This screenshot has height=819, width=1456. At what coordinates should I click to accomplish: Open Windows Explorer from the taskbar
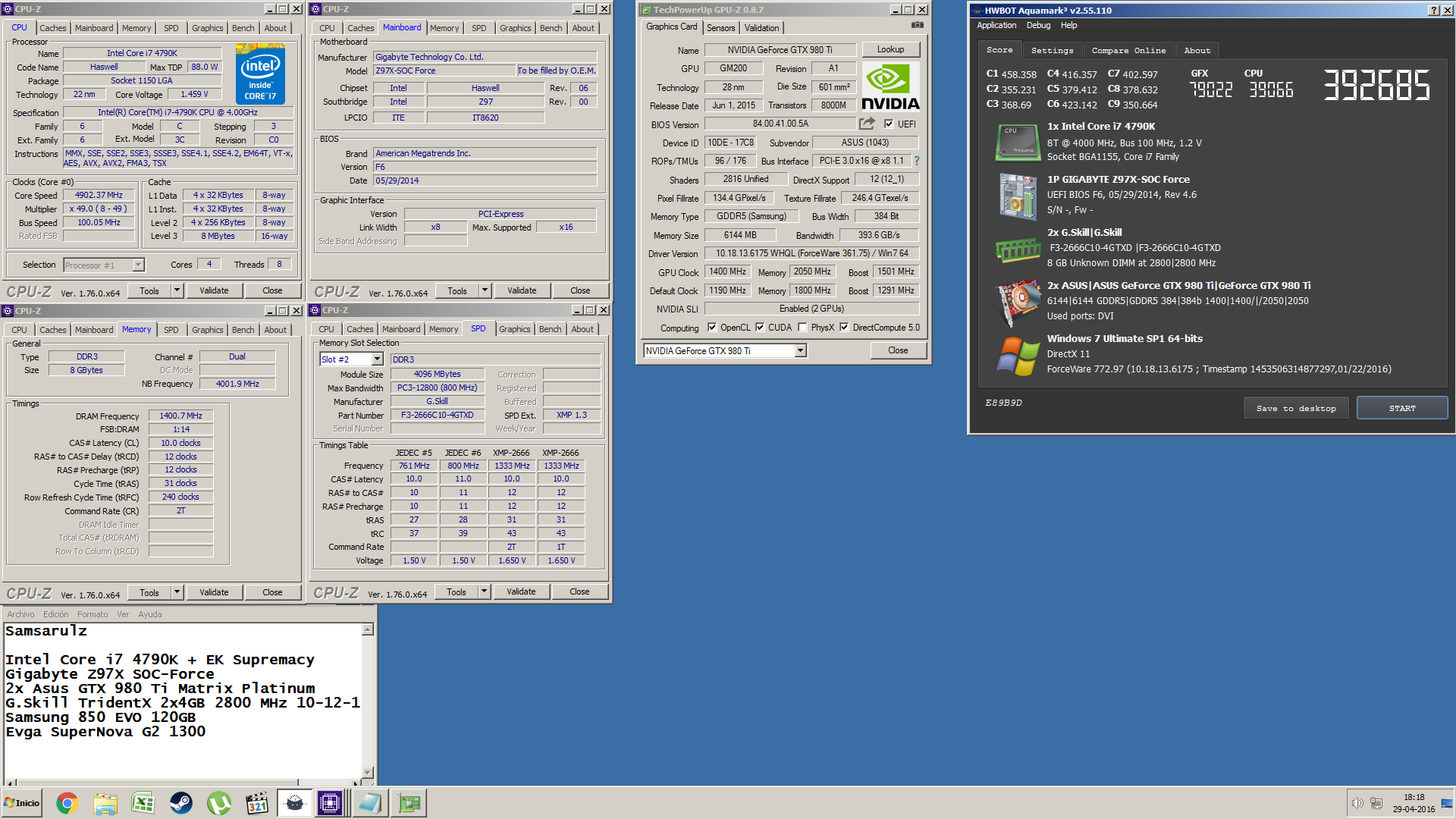105,803
